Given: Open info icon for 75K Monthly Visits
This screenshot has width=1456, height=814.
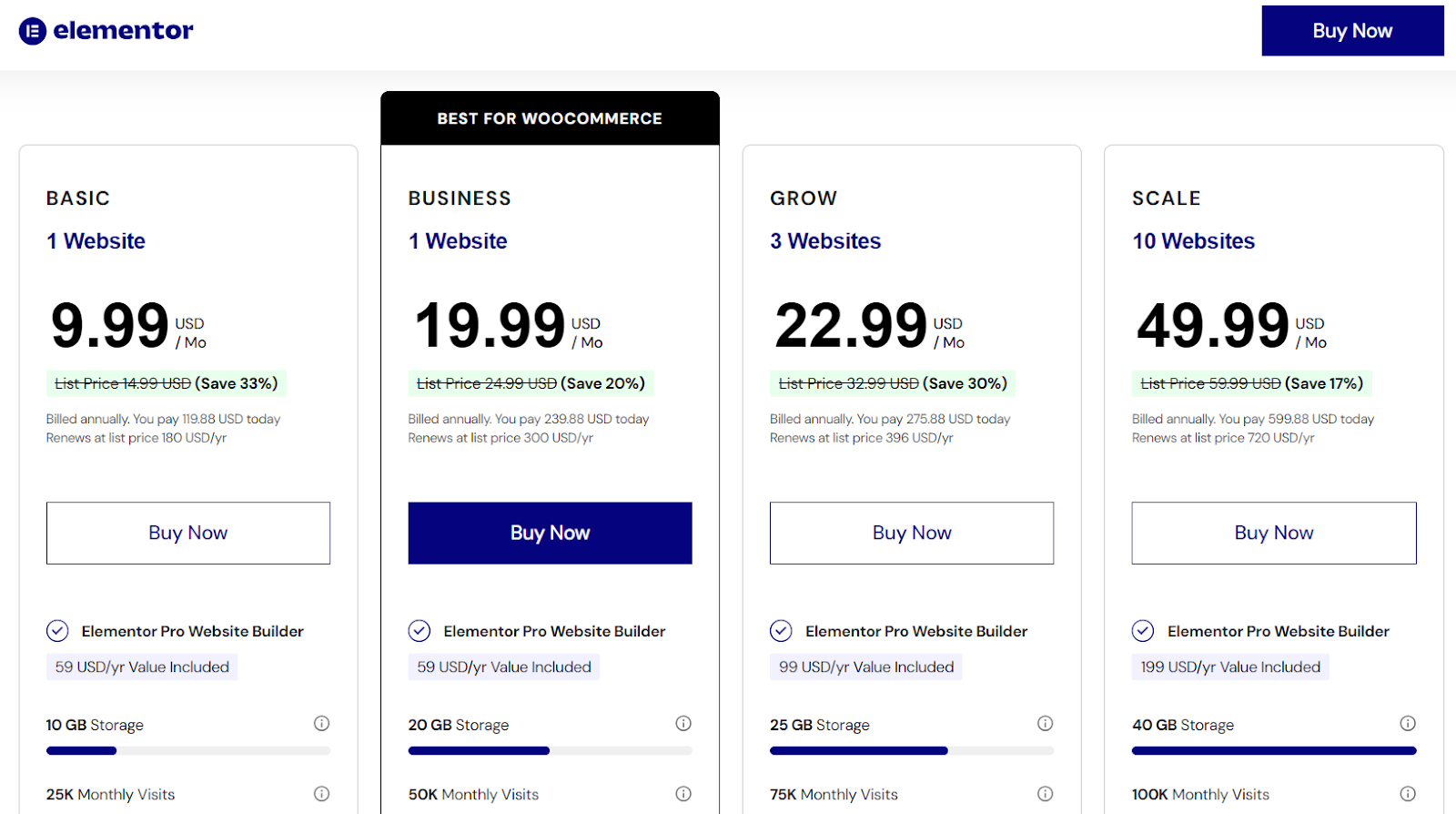Looking at the screenshot, I should pos(1046,793).
